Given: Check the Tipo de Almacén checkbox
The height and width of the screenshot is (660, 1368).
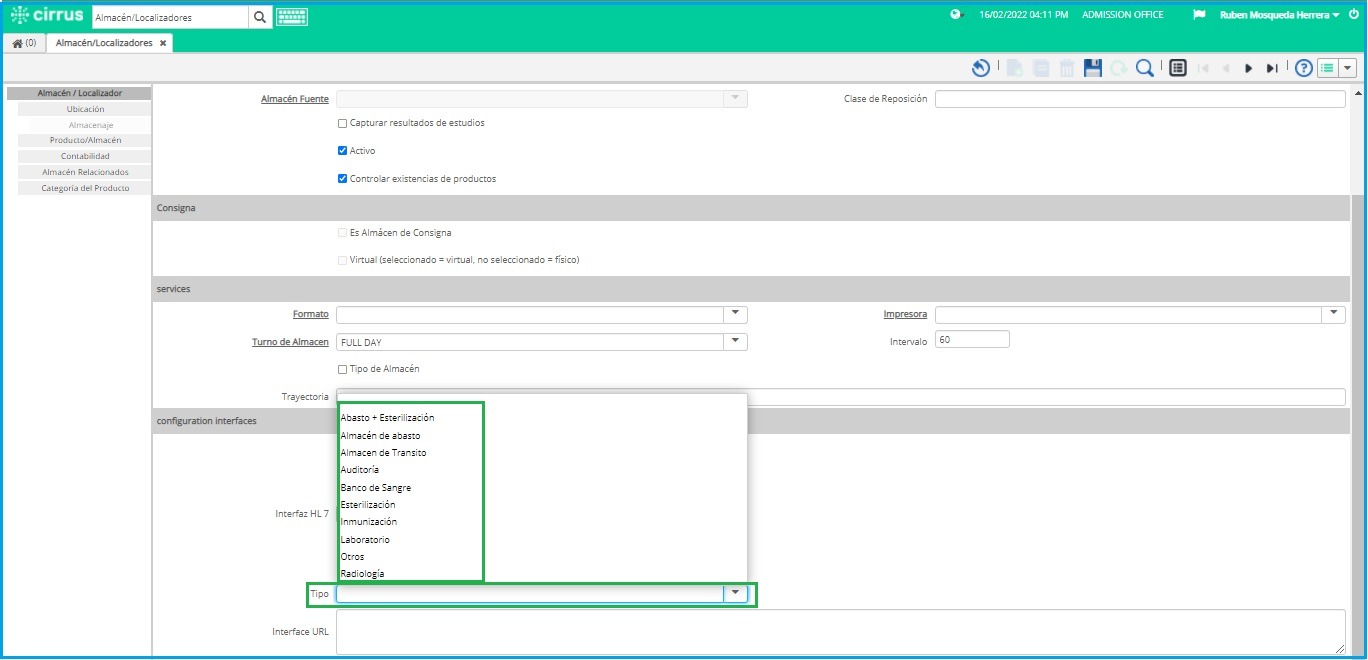Looking at the screenshot, I should click(x=343, y=368).
